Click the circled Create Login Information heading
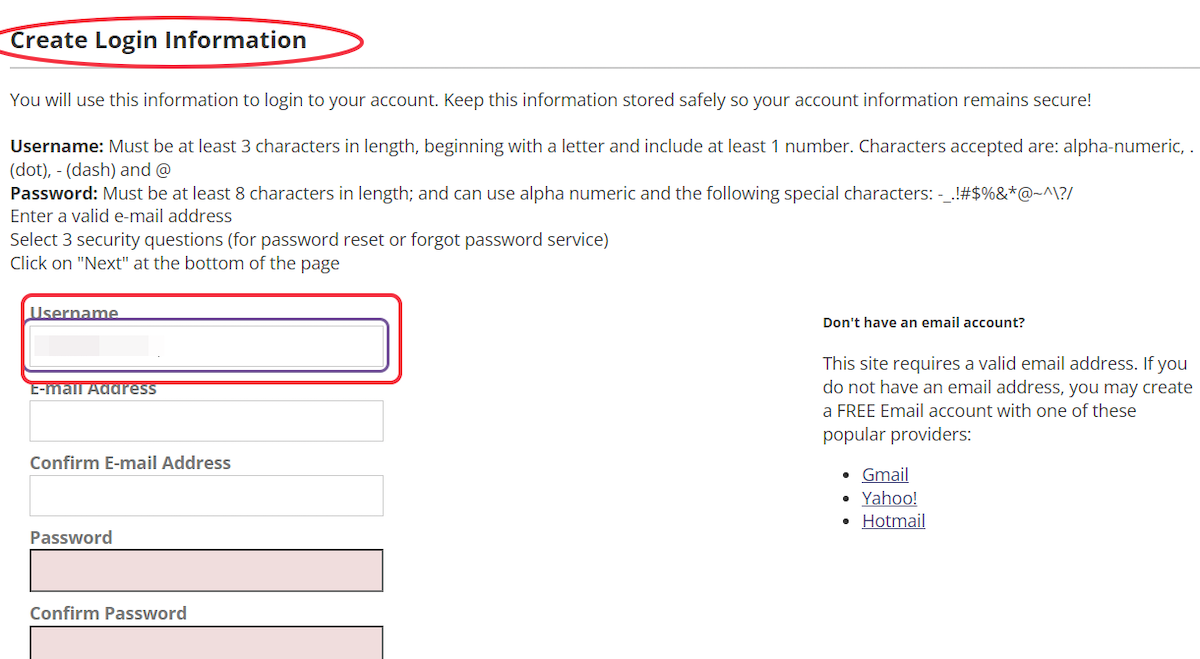Screen dimensions: 1200x659 (x=158, y=40)
